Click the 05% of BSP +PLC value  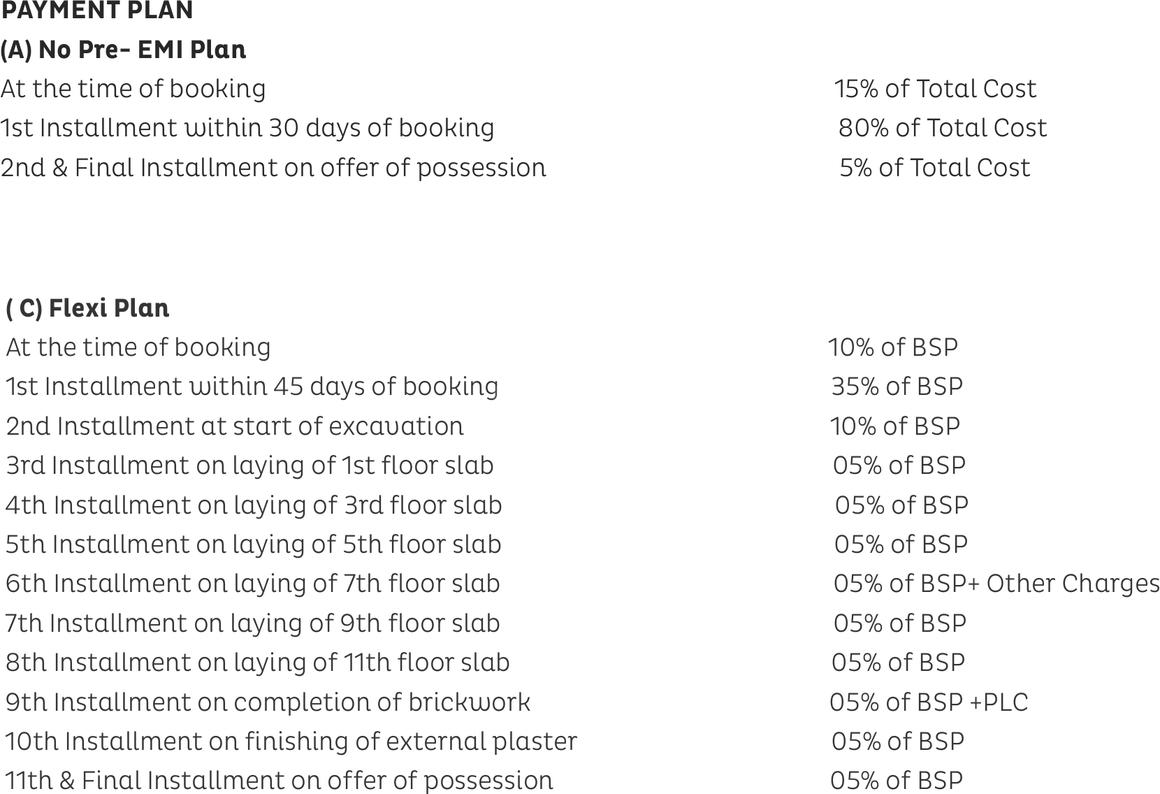pos(928,702)
